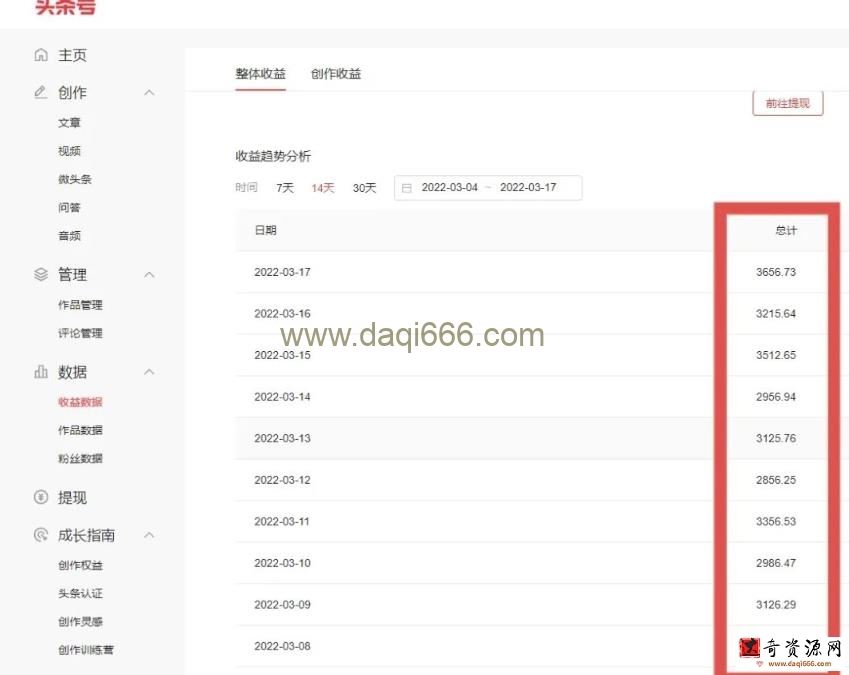Click the 2022-03-14 date cell
849x675 pixels.
282,397
